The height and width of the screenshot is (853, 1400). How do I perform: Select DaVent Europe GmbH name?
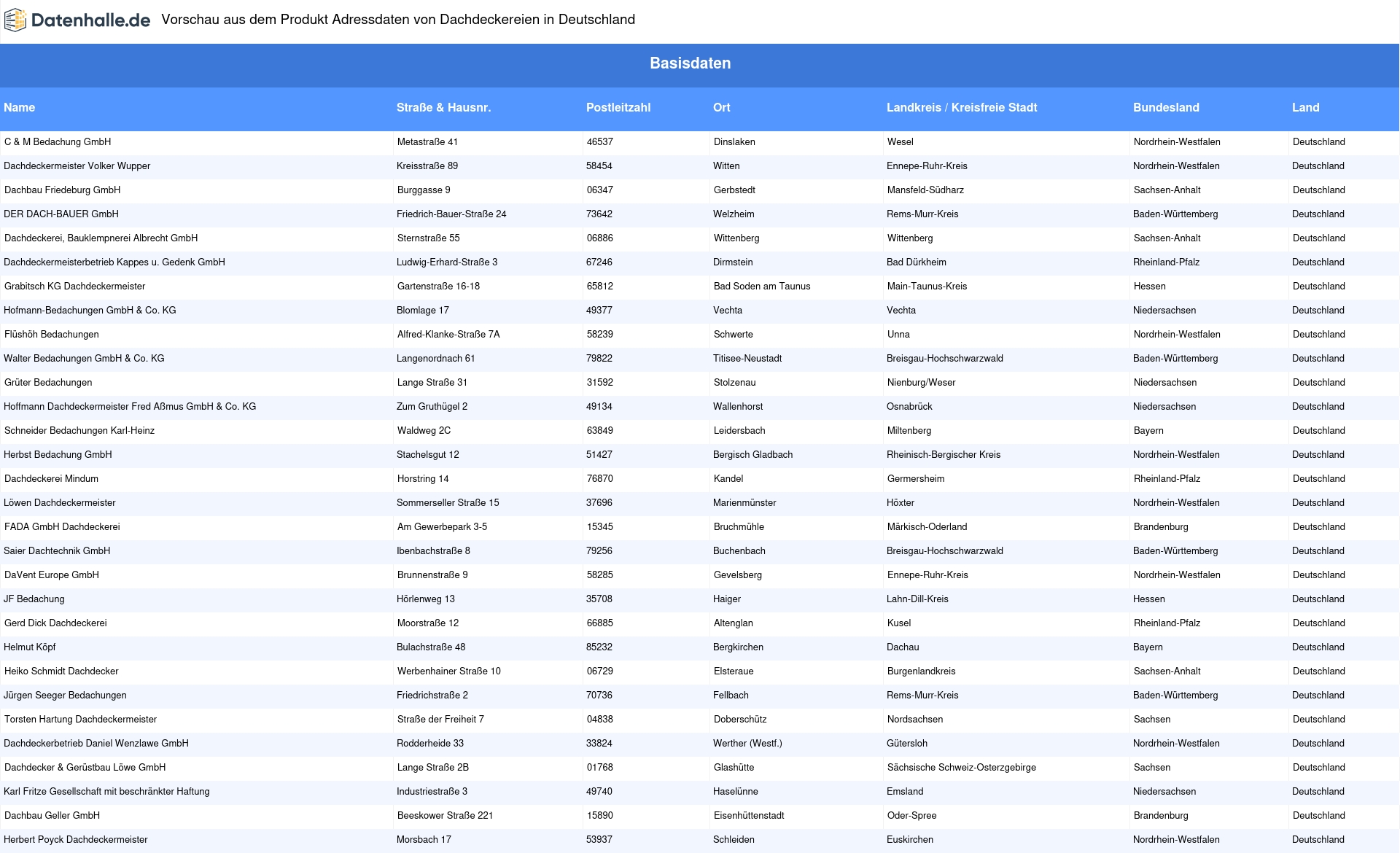[52, 575]
